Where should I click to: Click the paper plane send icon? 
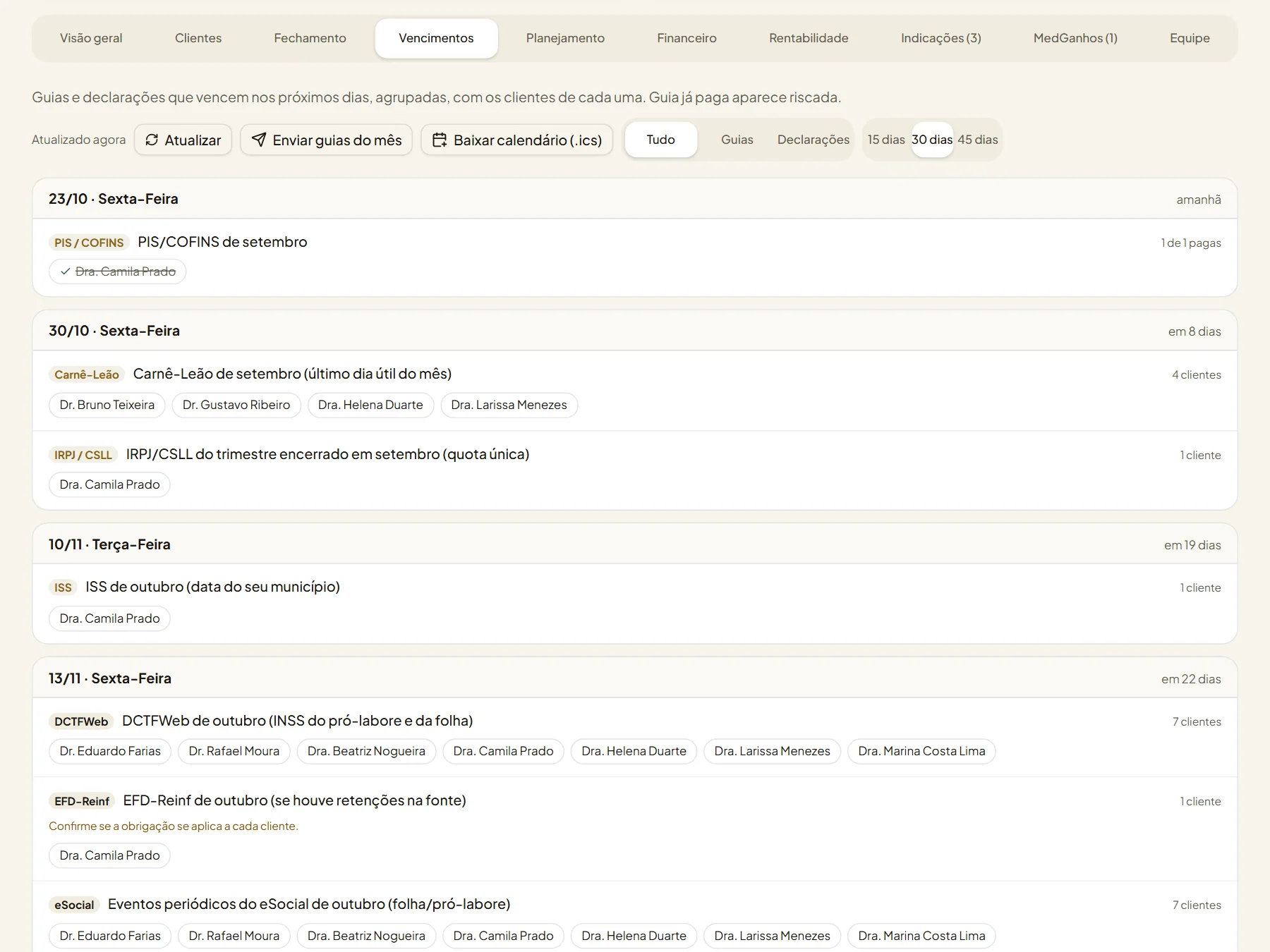pyautogui.click(x=259, y=140)
